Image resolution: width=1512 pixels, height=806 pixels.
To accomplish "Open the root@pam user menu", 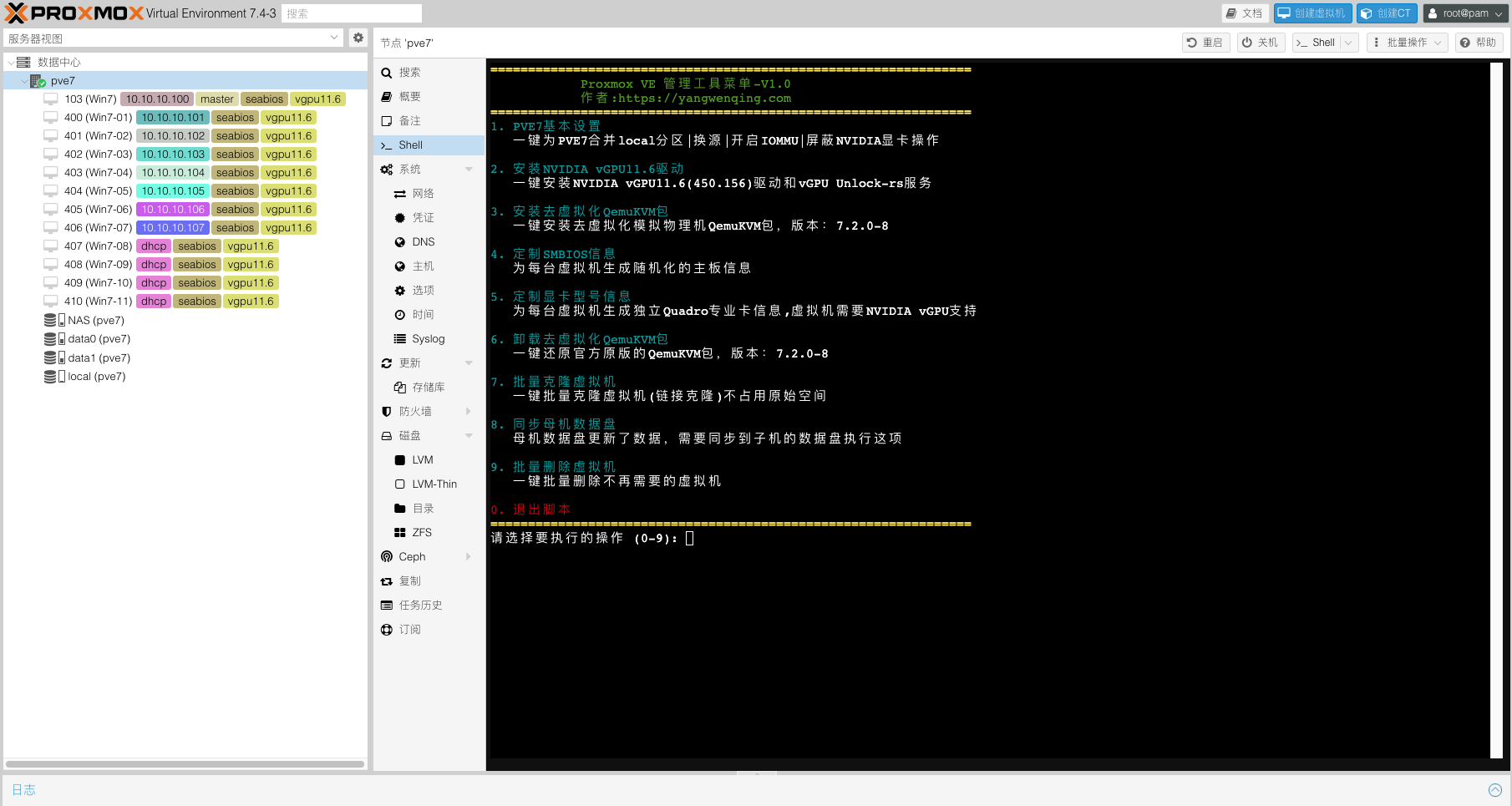I will (x=1465, y=13).
